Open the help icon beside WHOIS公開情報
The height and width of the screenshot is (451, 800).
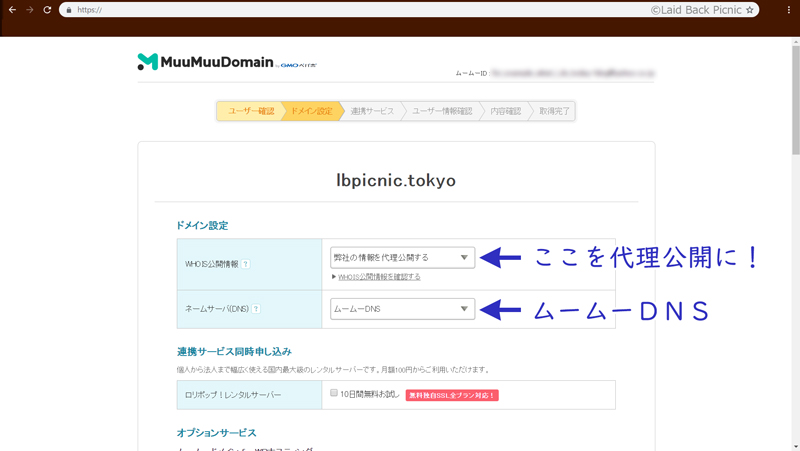coord(245,264)
